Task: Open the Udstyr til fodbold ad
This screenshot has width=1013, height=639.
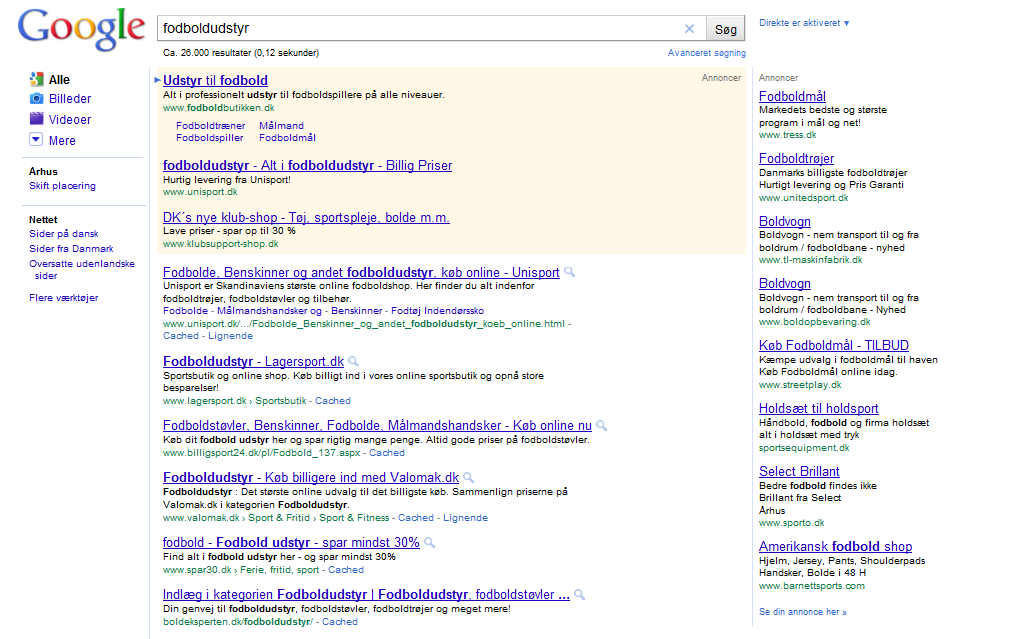Action: click(215, 80)
